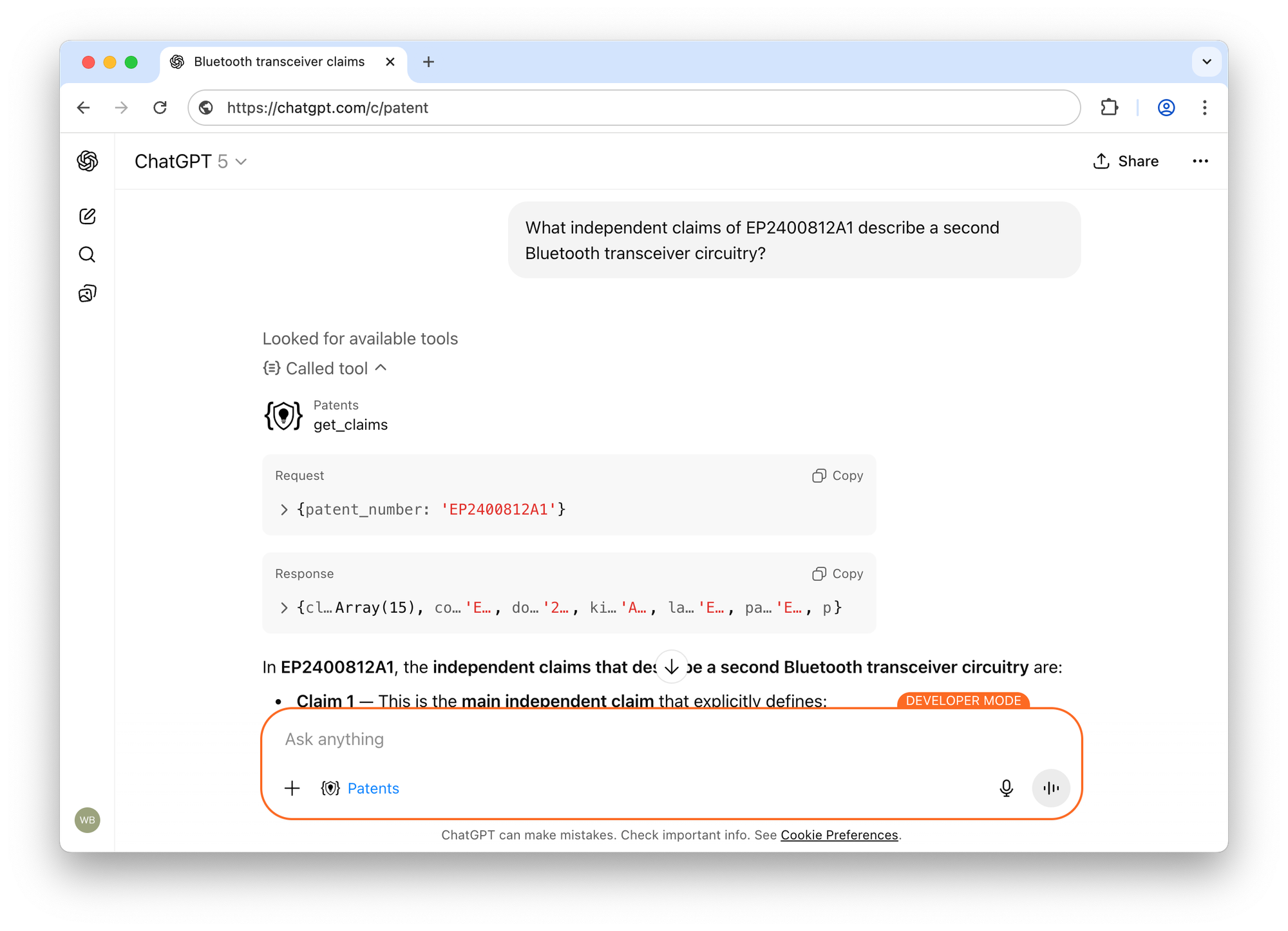Click the ChatGPT logo in sidebar
Image resolution: width=1288 pixels, height=931 pixels.
tap(88, 161)
